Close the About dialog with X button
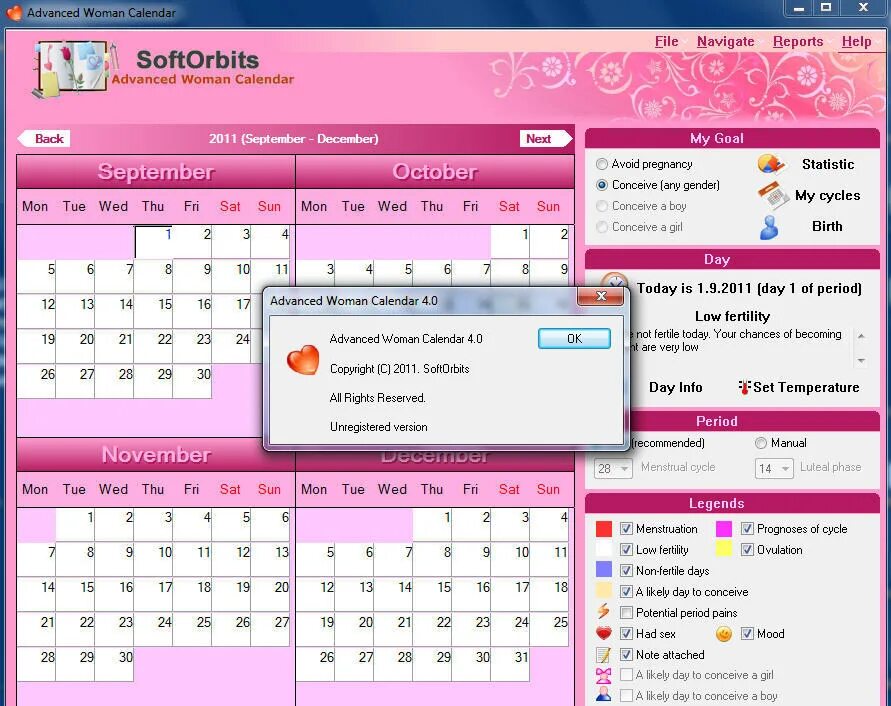 (601, 296)
